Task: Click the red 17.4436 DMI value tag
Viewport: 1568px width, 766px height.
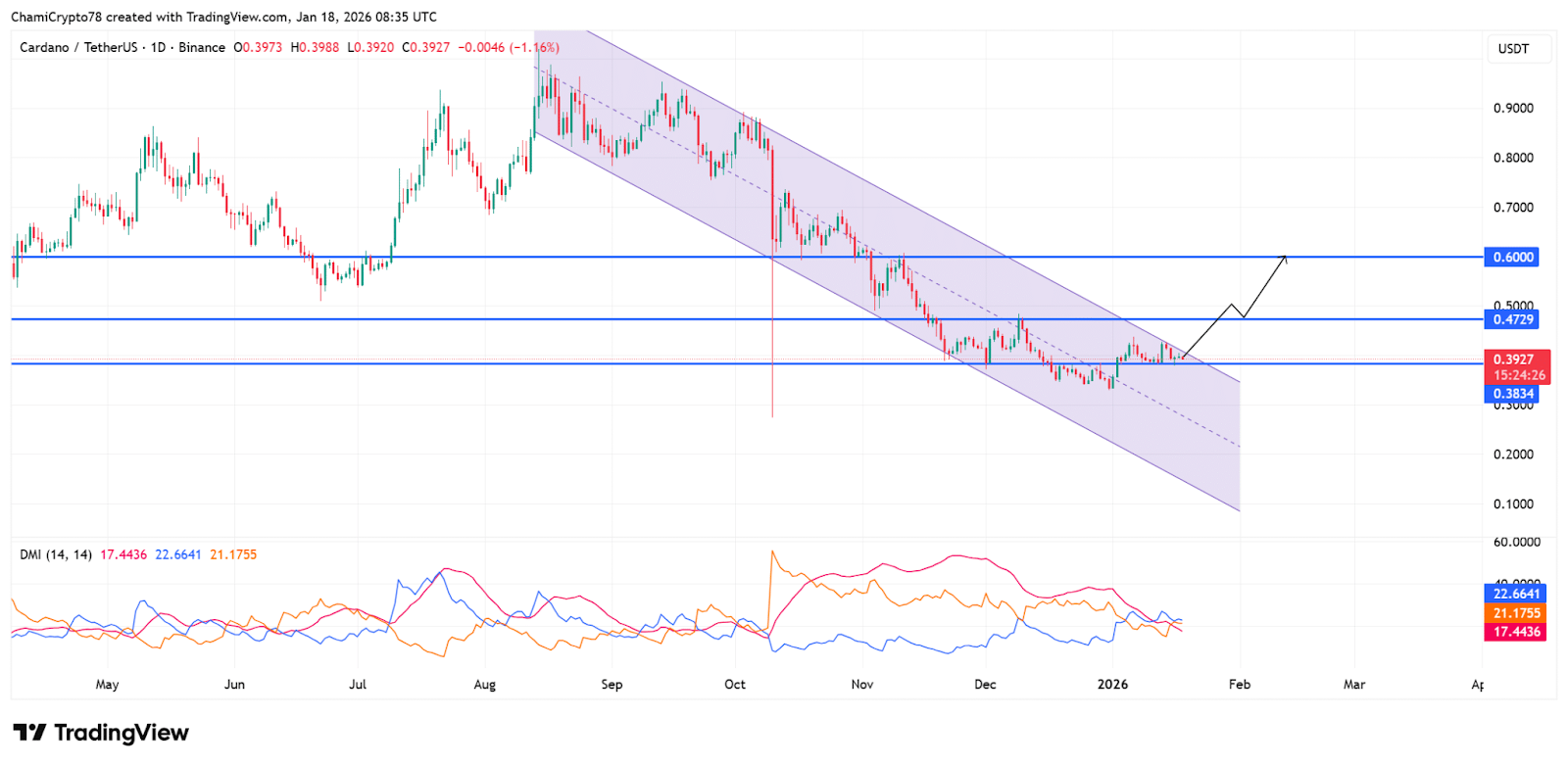Action: pos(1516,632)
